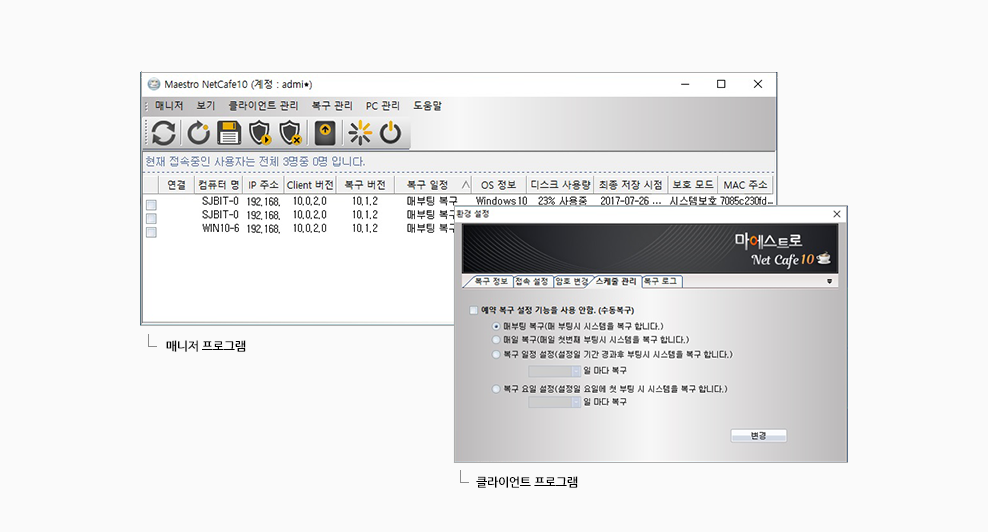Screen dimensions: 988x532
Task: Enable the 예약 복구 설정 기능 사용 안함 checkbox
Action: (x=474, y=311)
